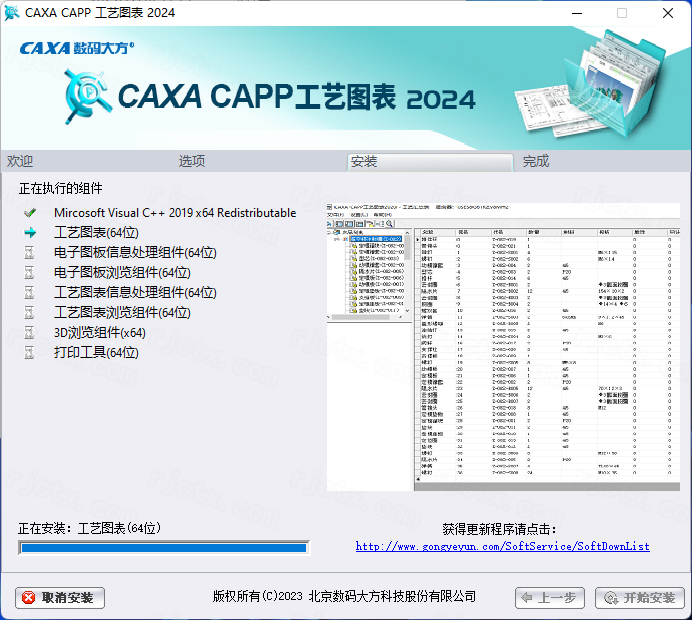Screen dimensions: 692x620
Task: Click the hourglass icon beside 电子图板浏览组件(64位)
Action: (30, 273)
